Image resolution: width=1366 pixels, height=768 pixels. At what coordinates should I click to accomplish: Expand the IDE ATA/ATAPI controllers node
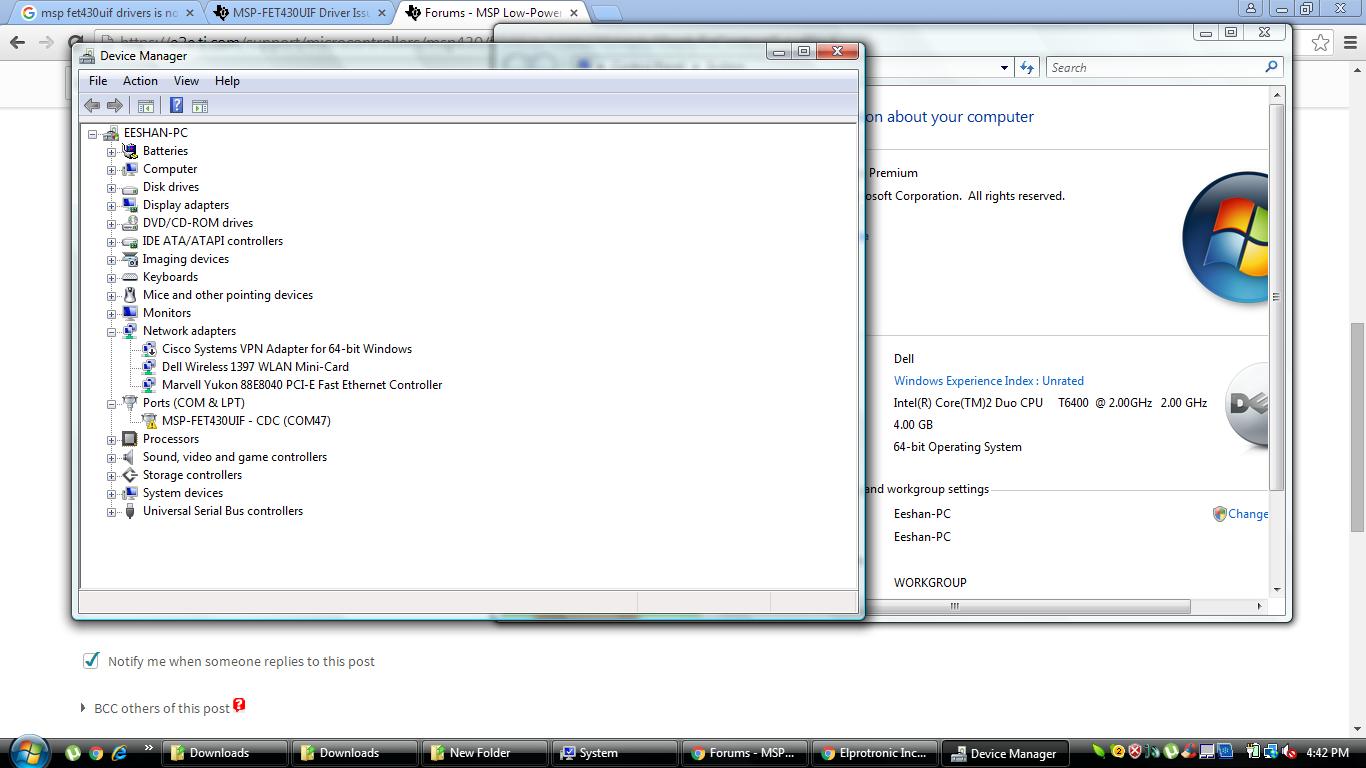[112, 242]
